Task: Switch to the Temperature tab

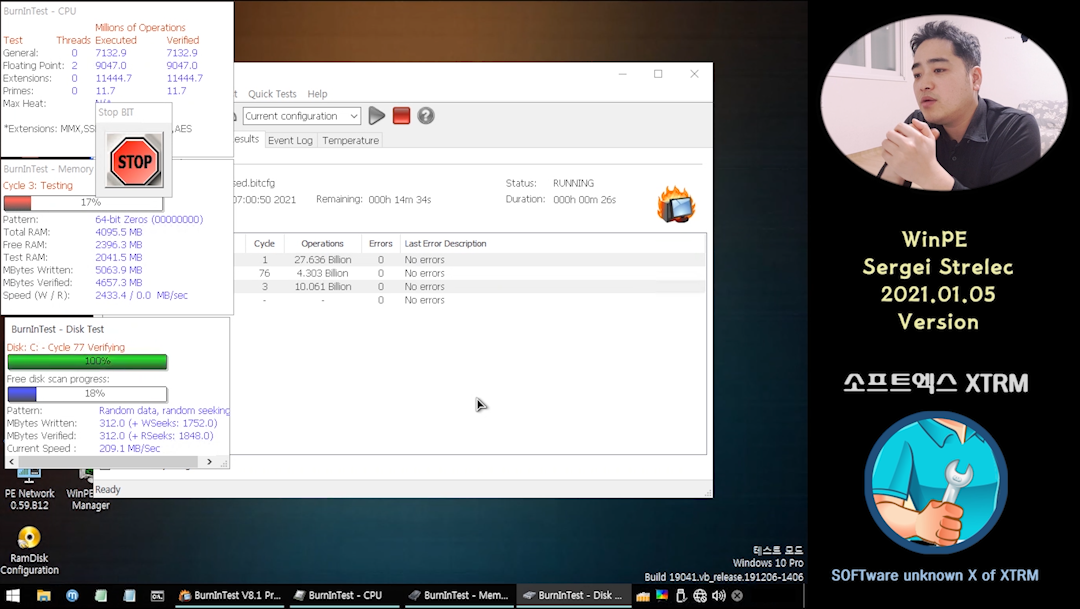Action: (351, 140)
